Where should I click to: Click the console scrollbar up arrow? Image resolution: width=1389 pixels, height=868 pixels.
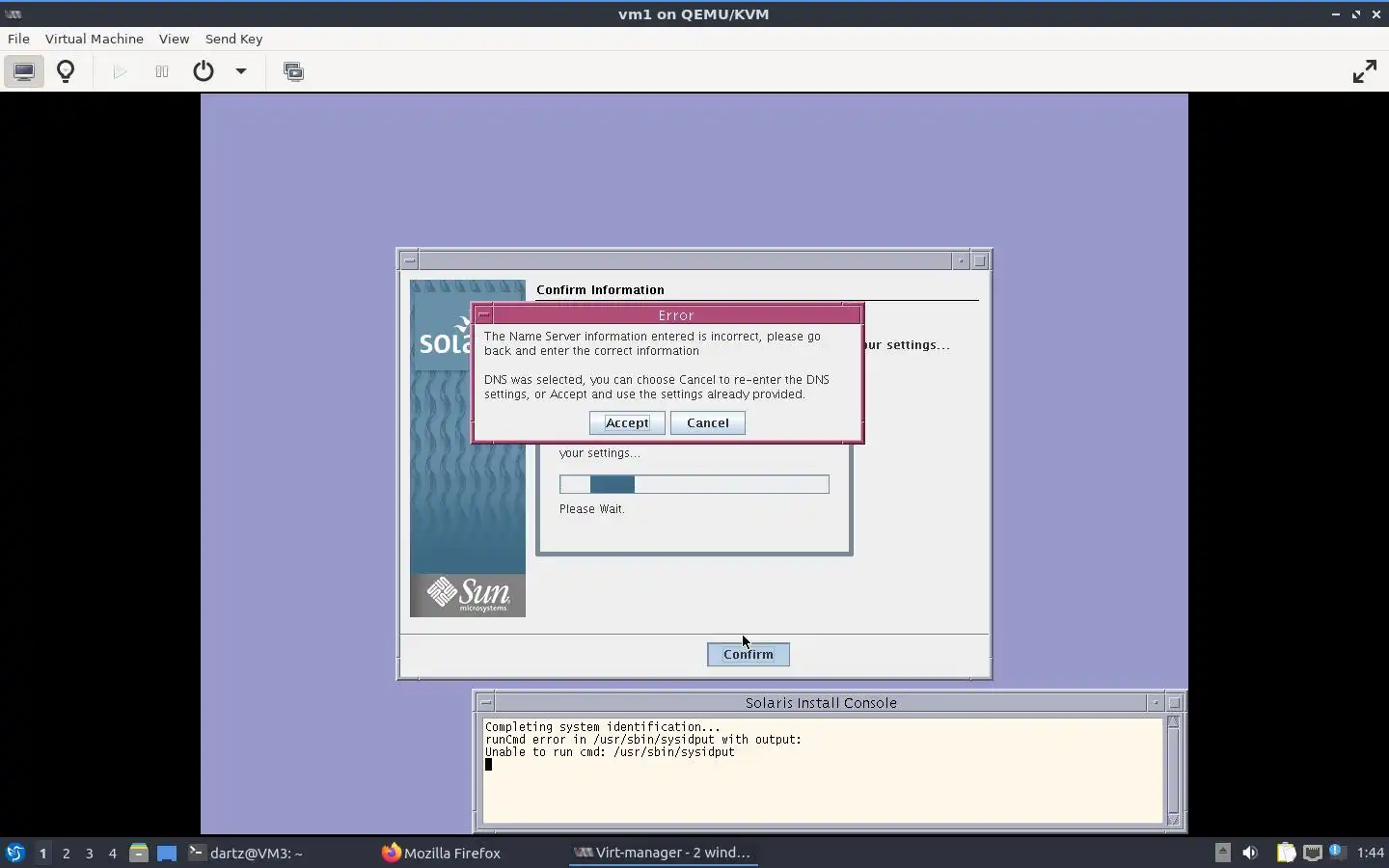1174,721
